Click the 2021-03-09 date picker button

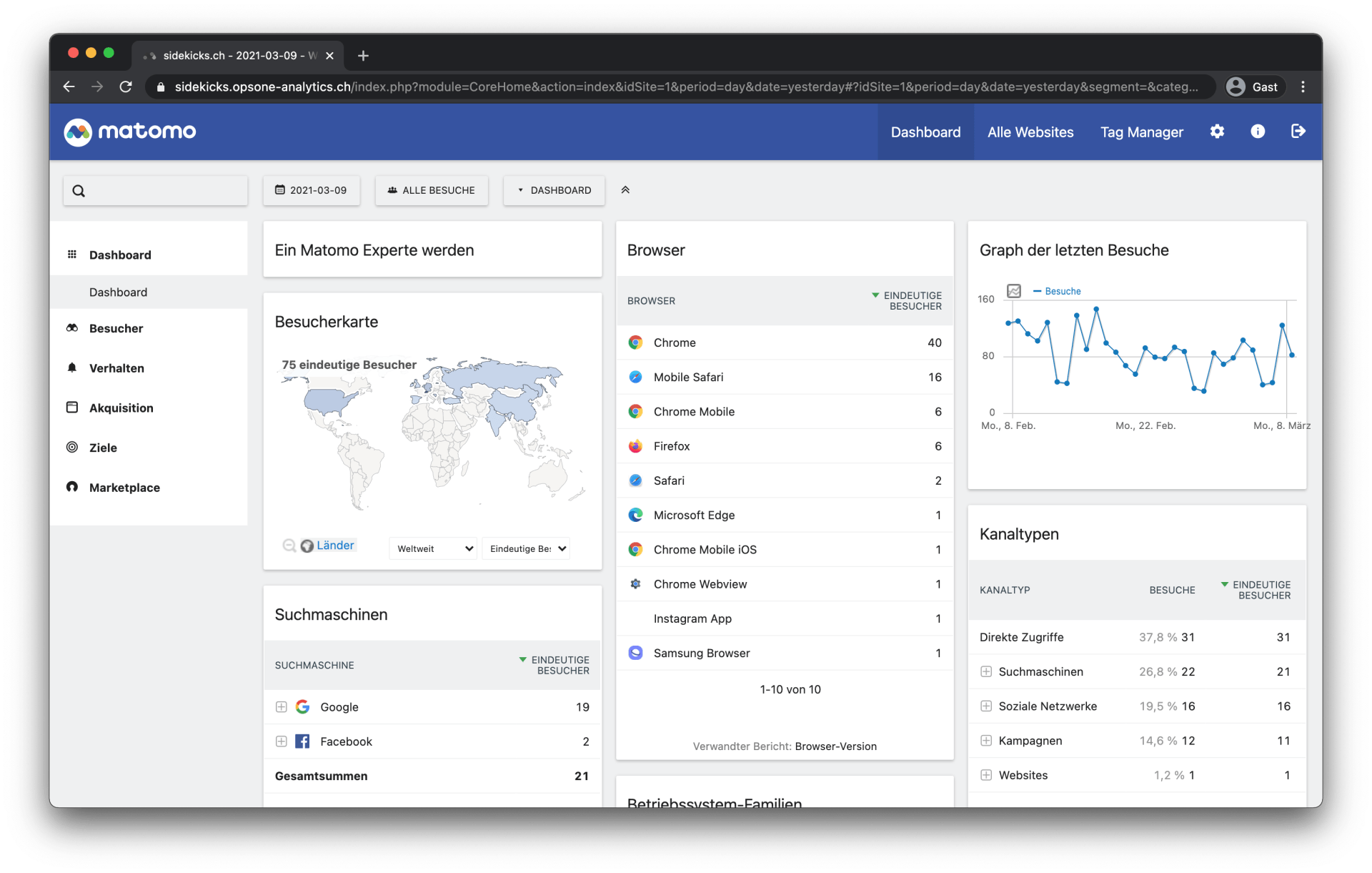[x=312, y=190]
